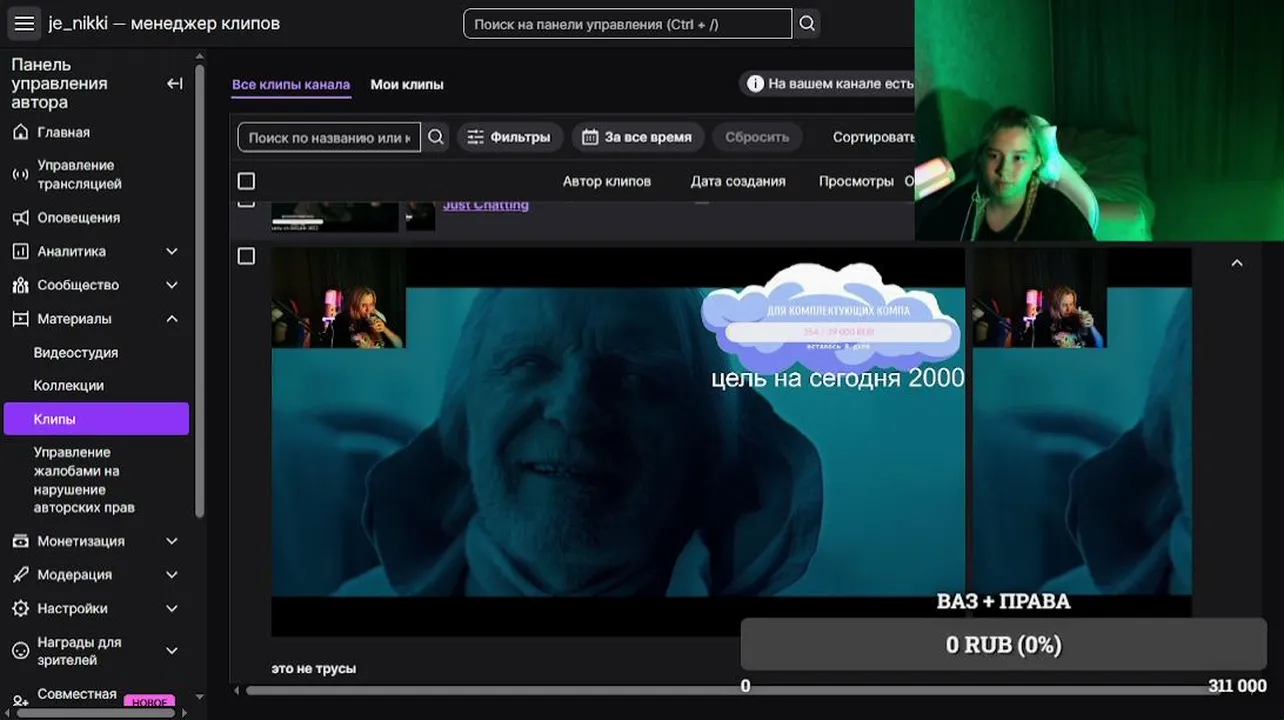Click the Оповещения megaphone icon
The image size is (1284, 720).
[20, 218]
